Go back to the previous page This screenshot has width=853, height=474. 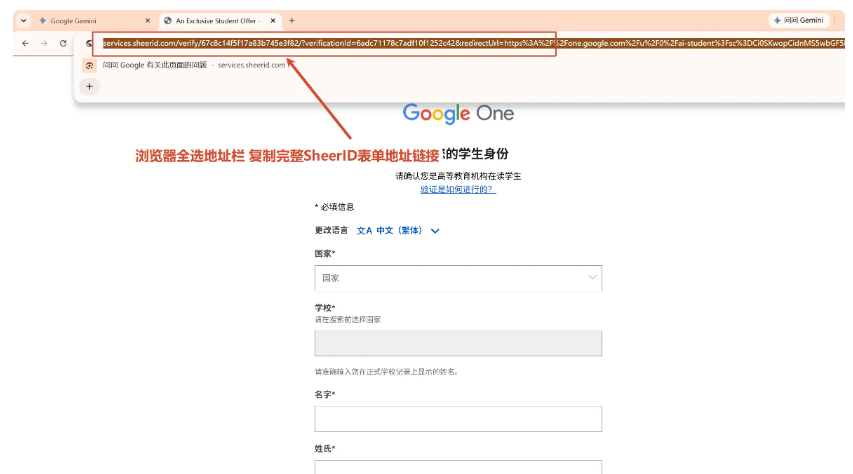click(x=25, y=43)
